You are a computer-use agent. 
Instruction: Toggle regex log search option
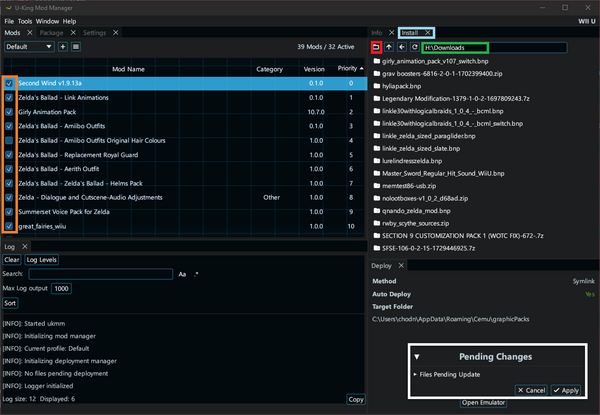[197, 273]
